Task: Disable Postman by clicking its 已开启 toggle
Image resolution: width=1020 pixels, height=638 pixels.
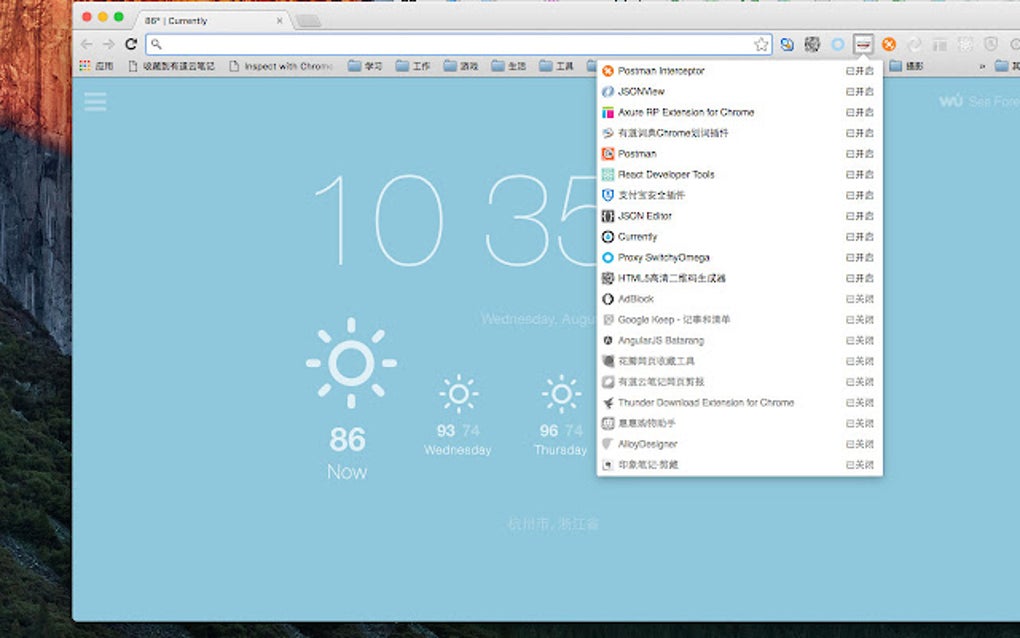Action: click(x=858, y=153)
